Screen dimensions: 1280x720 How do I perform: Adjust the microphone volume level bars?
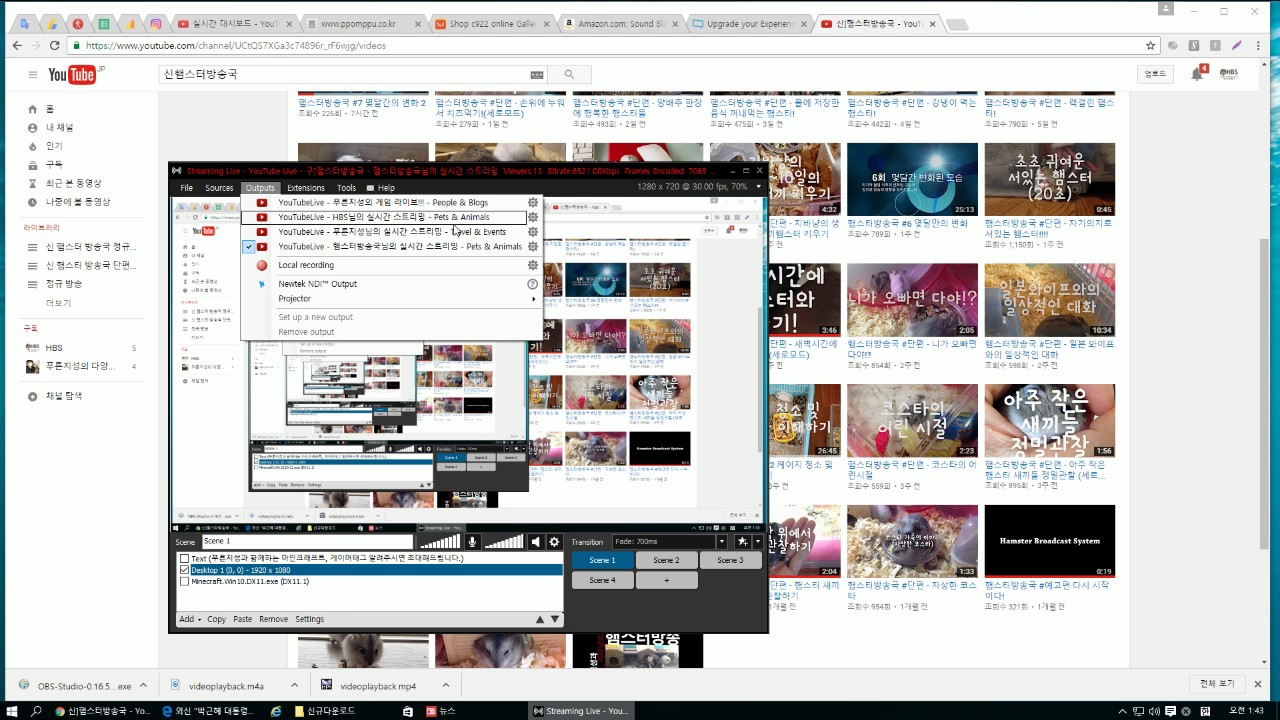click(440, 542)
